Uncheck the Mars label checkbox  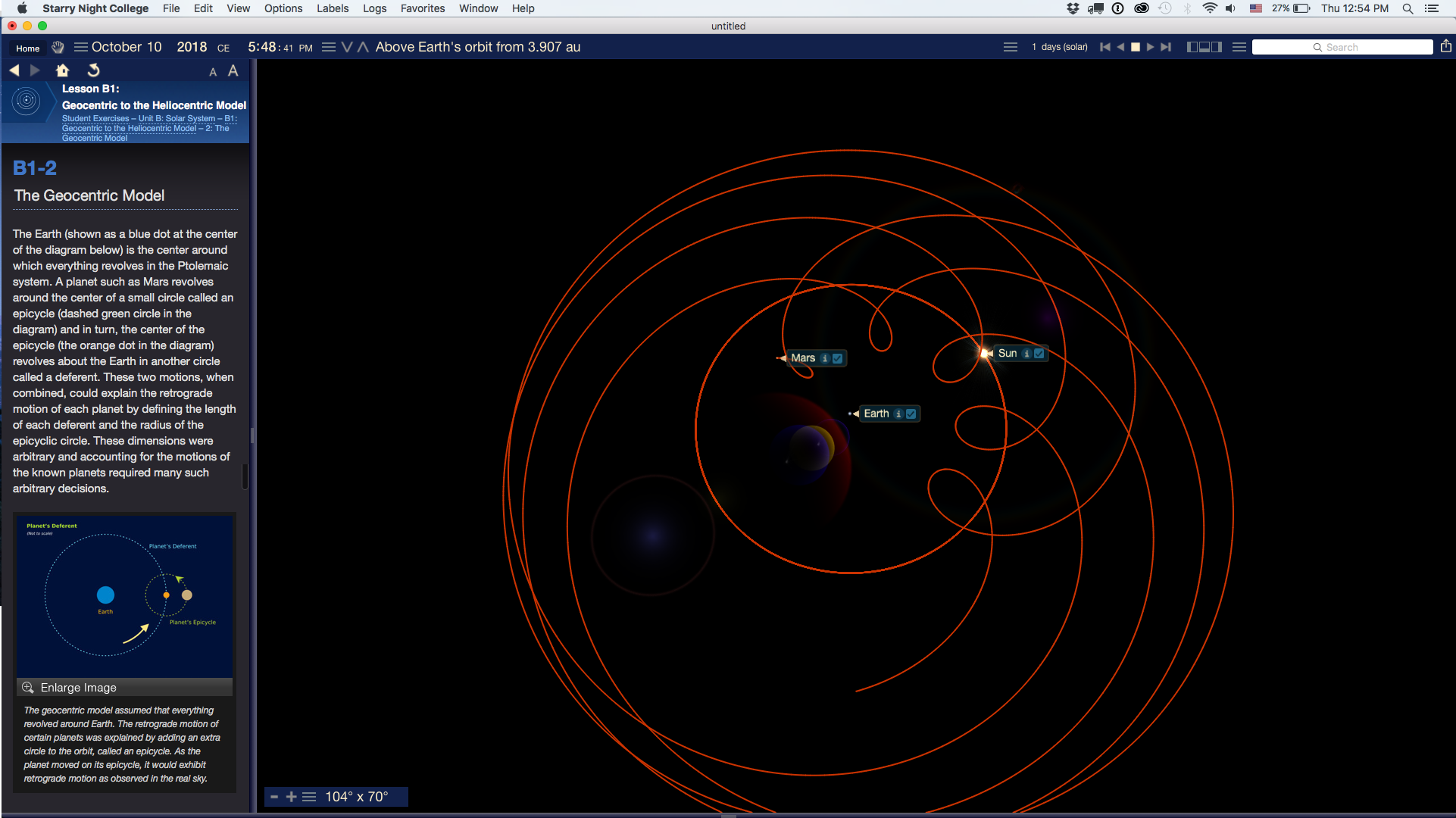pos(838,358)
